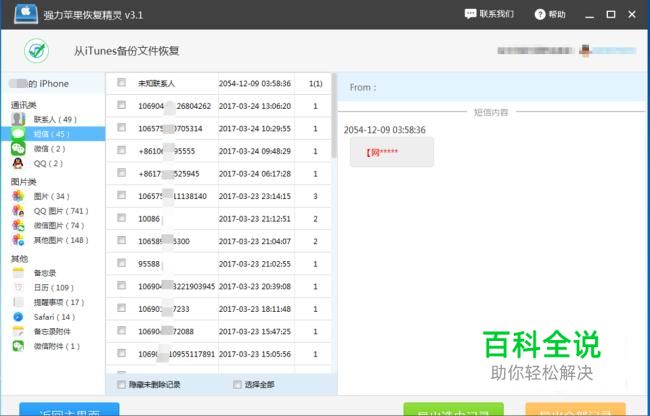Click count 3 in 23:14:15 row

tap(315, 196)
